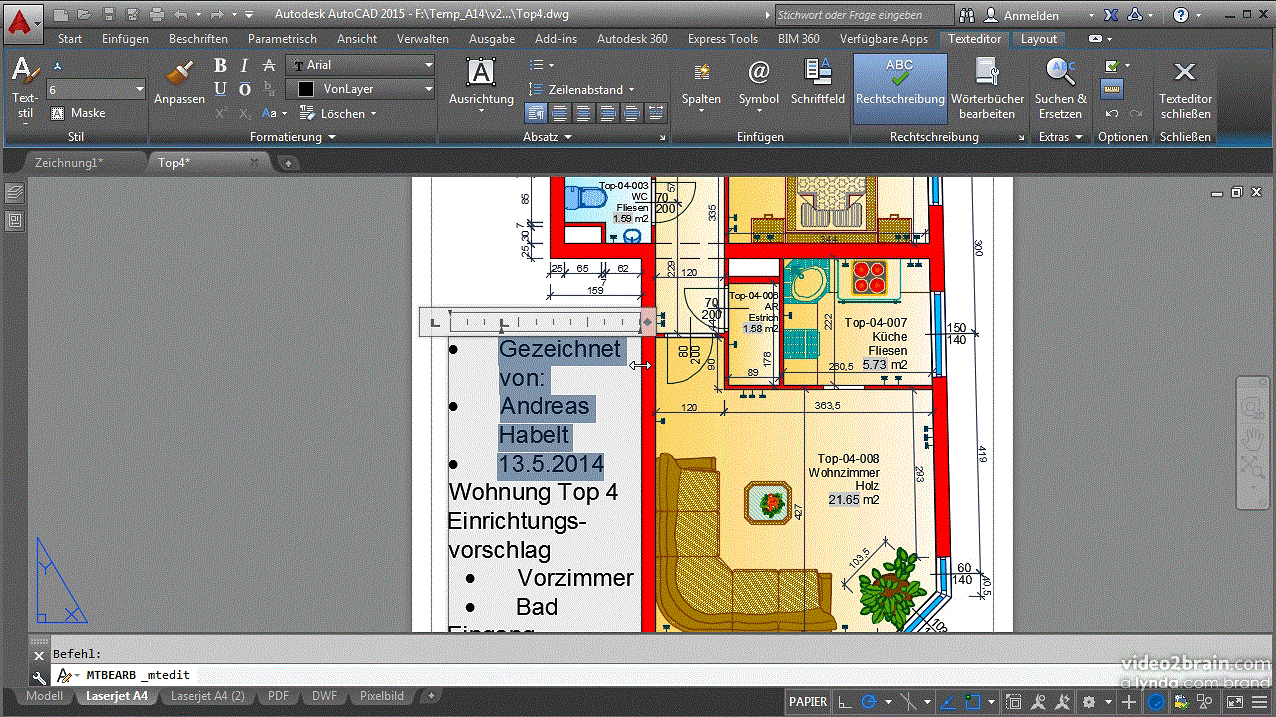Click the PAPIER status bar button
The image size is (1276, 717).
click(808, 702)
